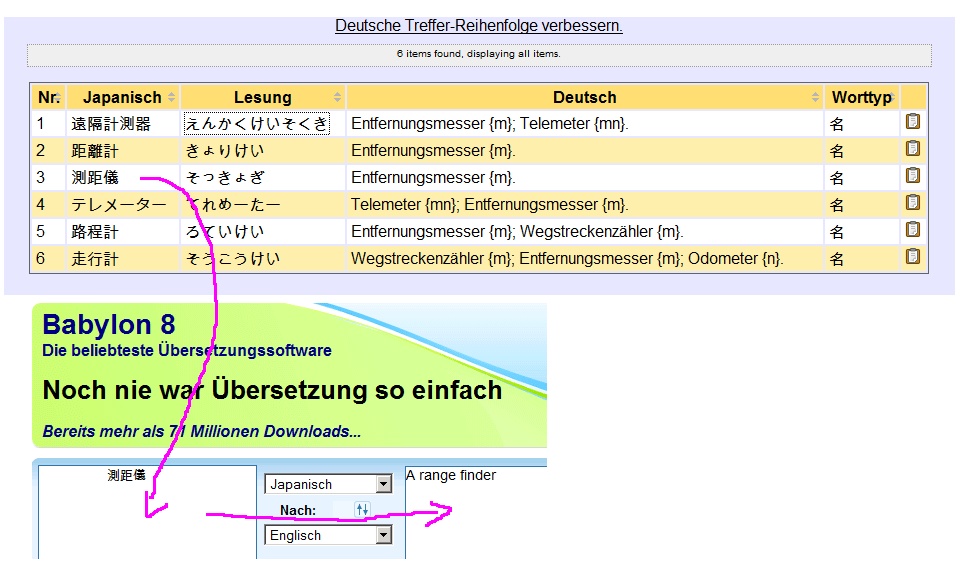Click clipboard icon in row 路程計
Screen dimensions: 972x581
pos(912,229)
